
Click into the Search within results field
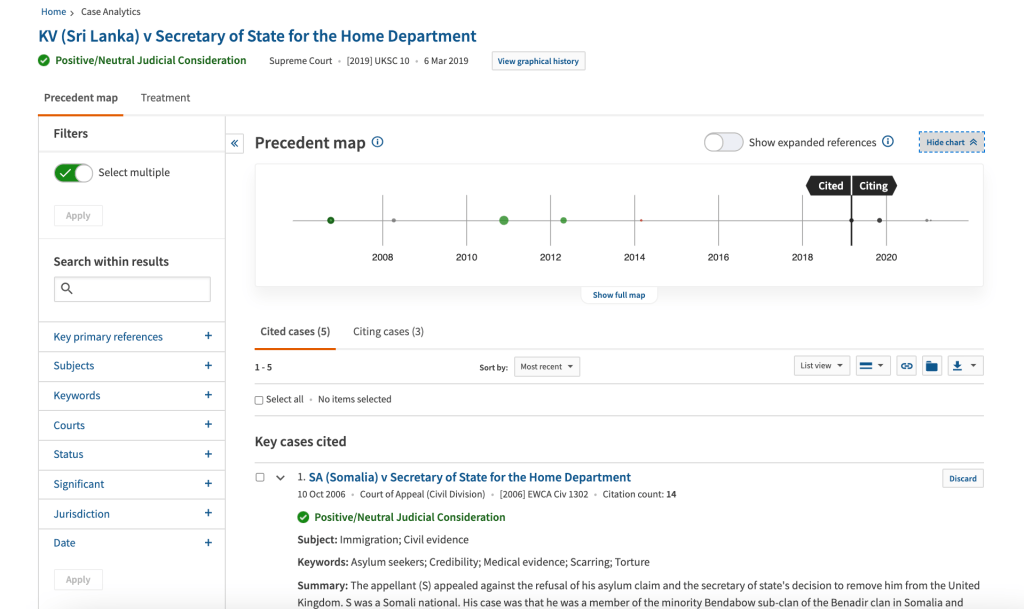click(140, 289)
